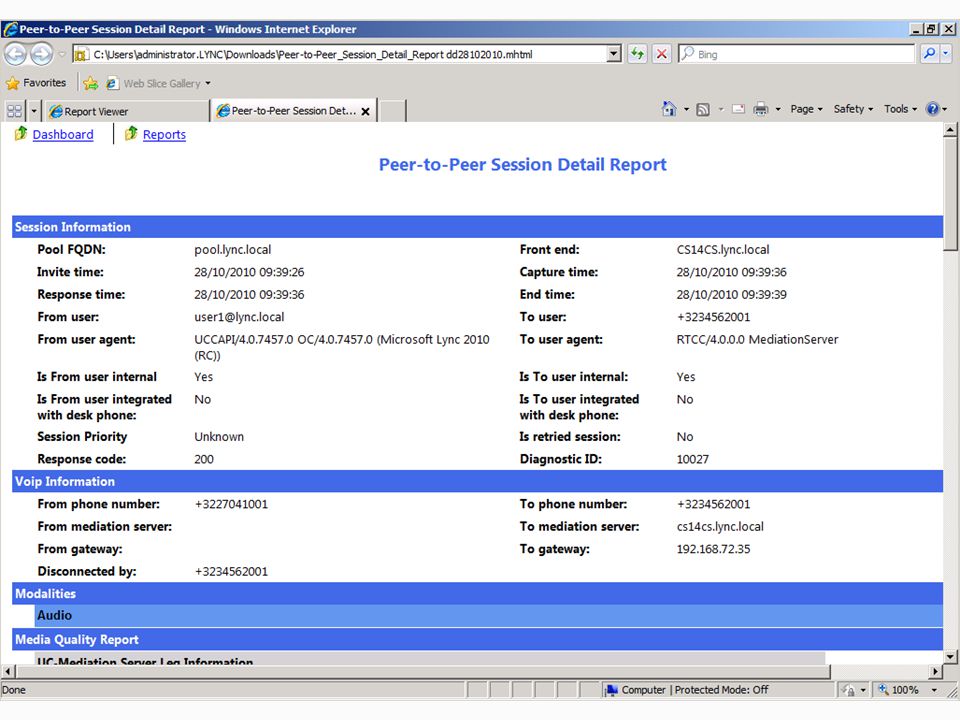This screenshot has width=960, height=720.
Task: Open the Tools menu
Action: pyautogui.click(x=900, y=109)
